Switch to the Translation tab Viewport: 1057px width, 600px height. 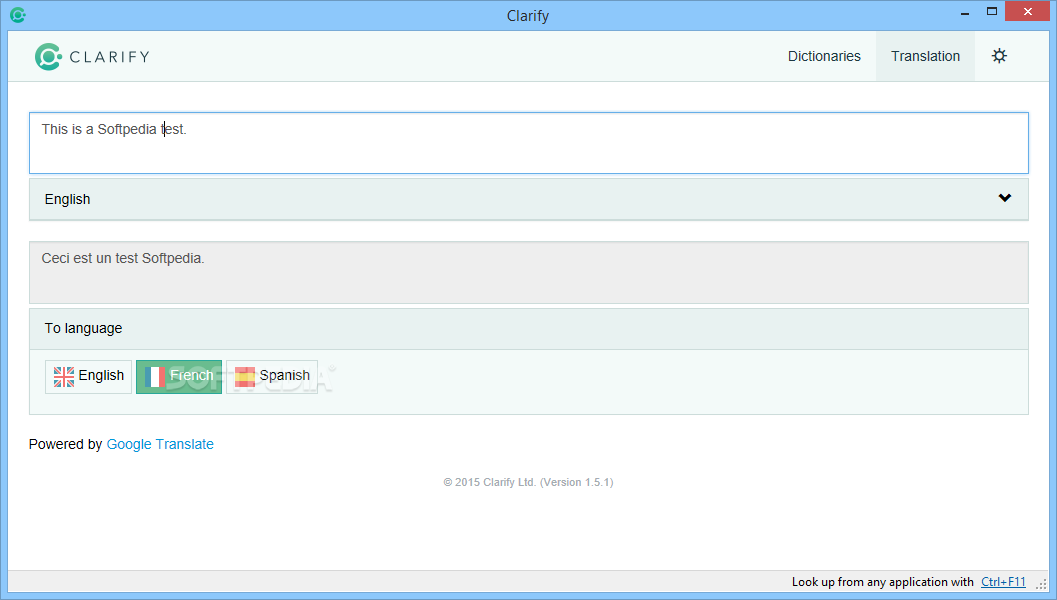tap(925, 57)
